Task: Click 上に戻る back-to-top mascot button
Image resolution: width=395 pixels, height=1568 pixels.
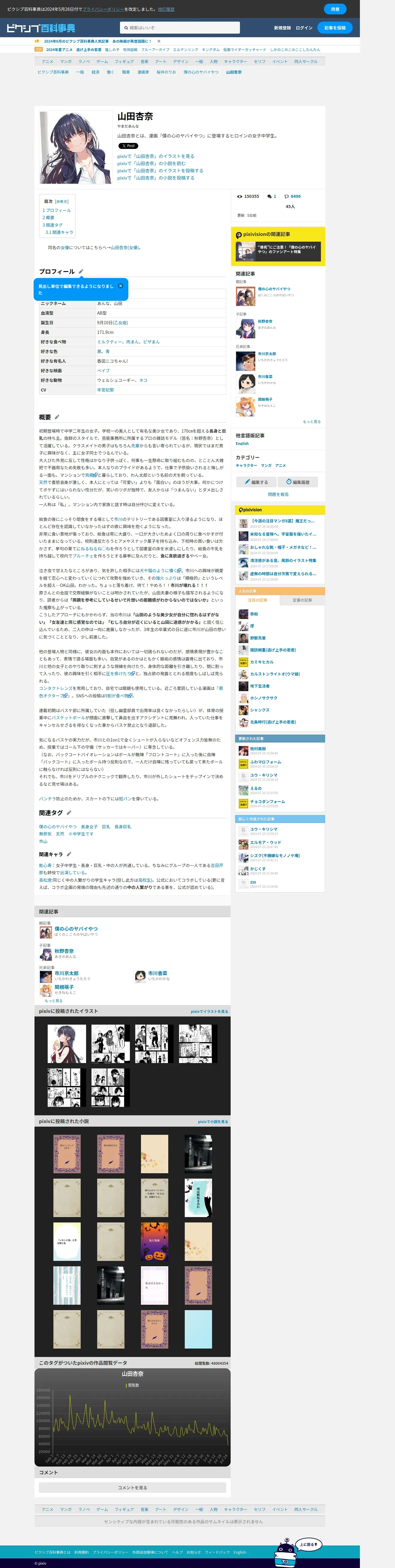Action: (x=308, y=1545)
